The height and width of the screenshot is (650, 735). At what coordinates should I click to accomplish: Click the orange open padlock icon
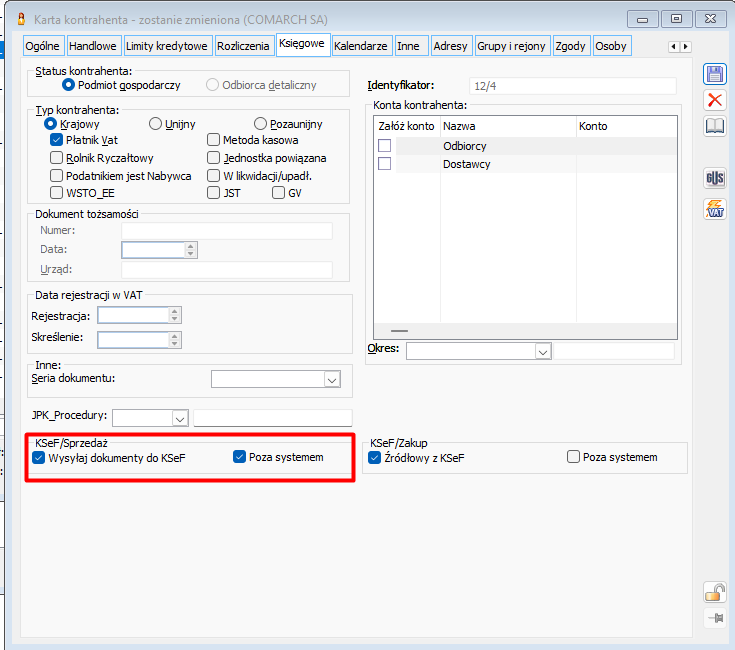point(714,592)
